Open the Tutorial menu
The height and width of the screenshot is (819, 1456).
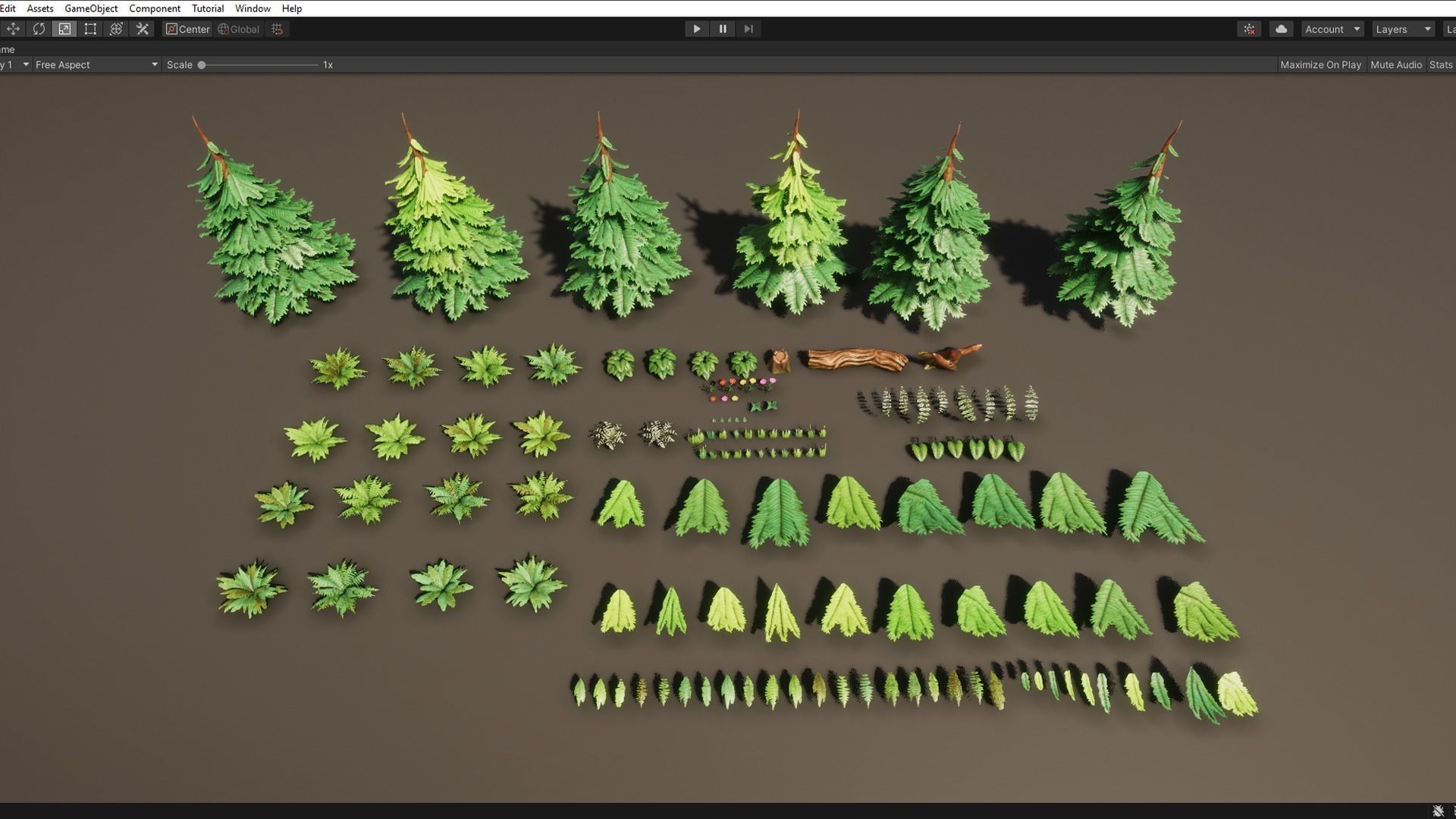tap(208, 8)
